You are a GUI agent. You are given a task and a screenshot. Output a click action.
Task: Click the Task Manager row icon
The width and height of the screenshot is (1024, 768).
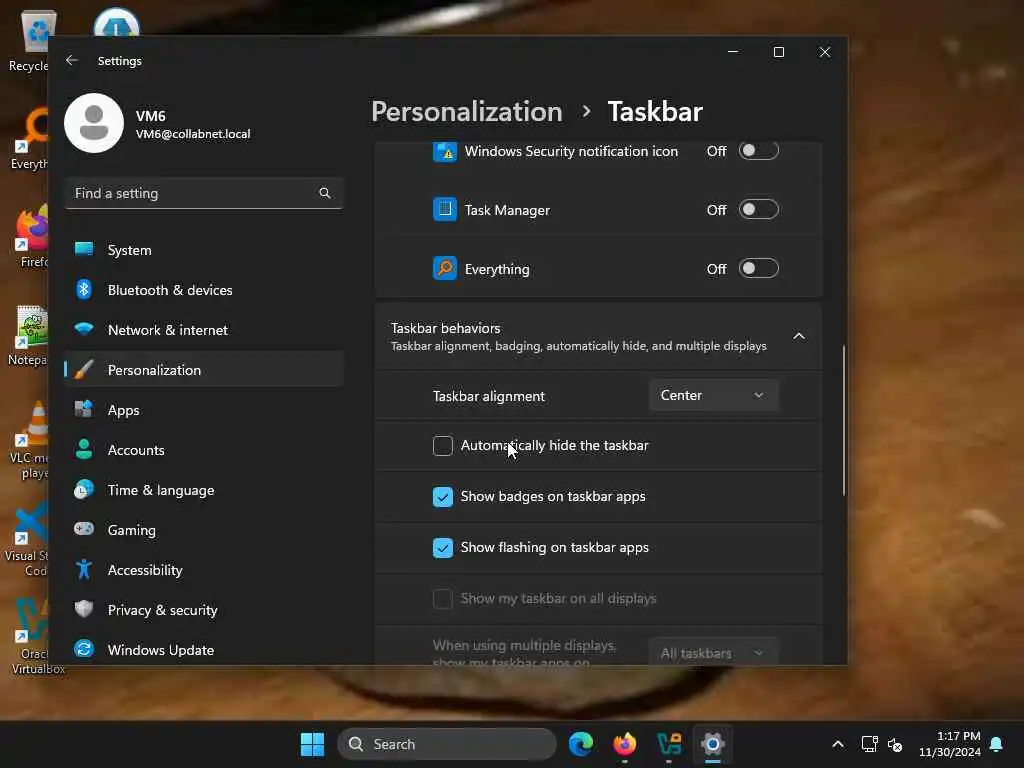[445, 210]
